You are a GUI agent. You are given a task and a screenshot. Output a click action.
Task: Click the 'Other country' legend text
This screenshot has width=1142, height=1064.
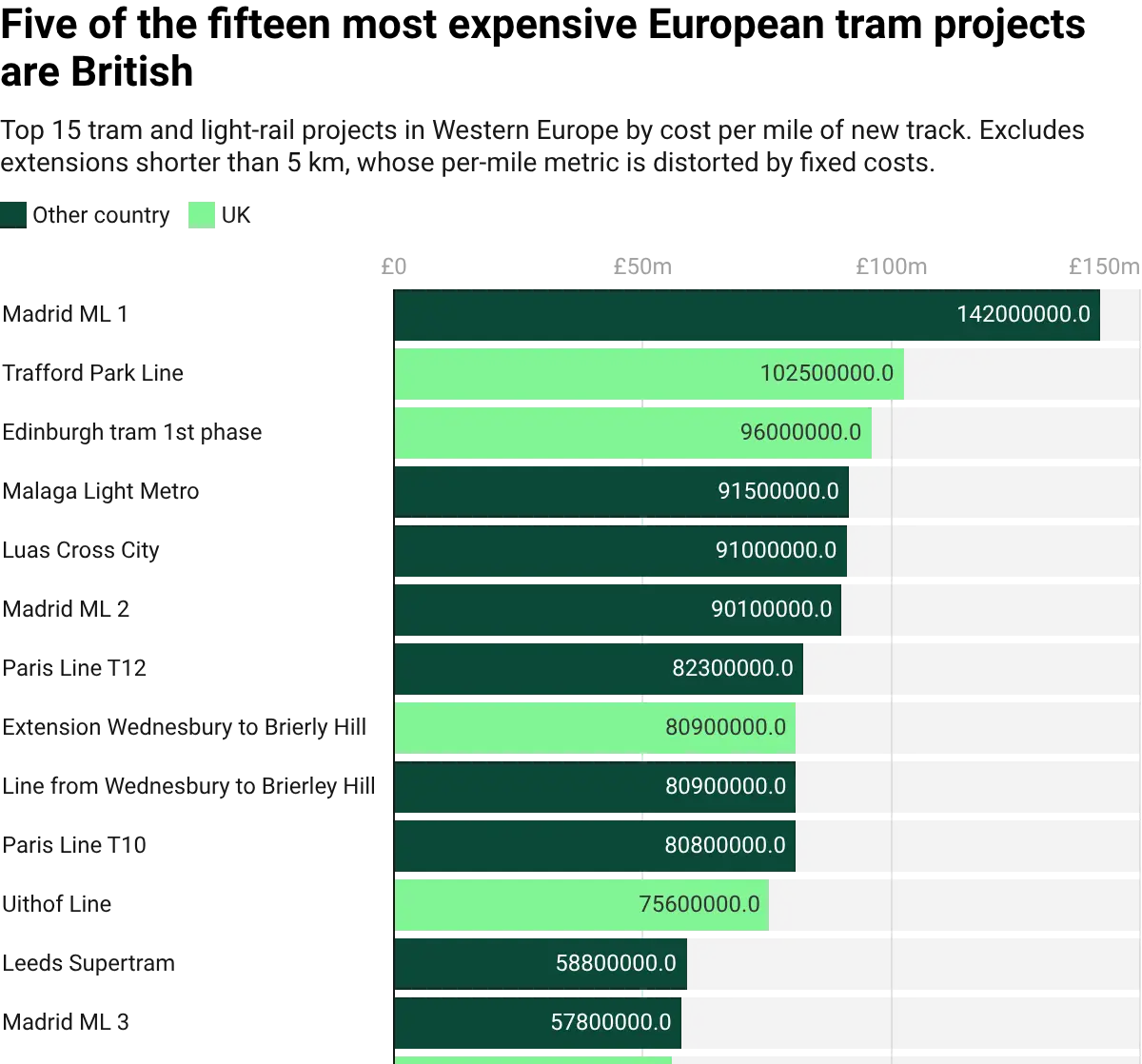click(x=101, y=215)
